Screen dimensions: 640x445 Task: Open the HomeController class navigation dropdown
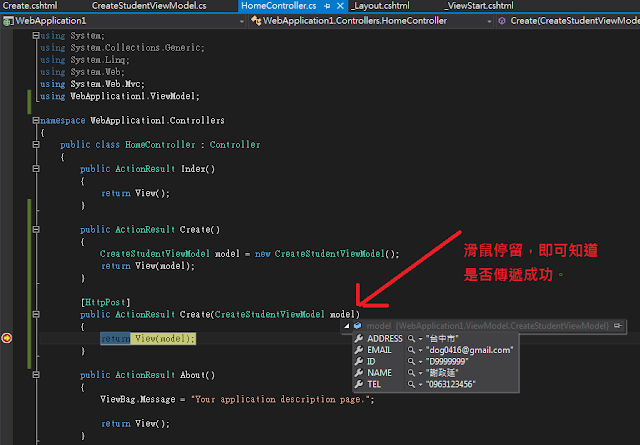(371, 21)
